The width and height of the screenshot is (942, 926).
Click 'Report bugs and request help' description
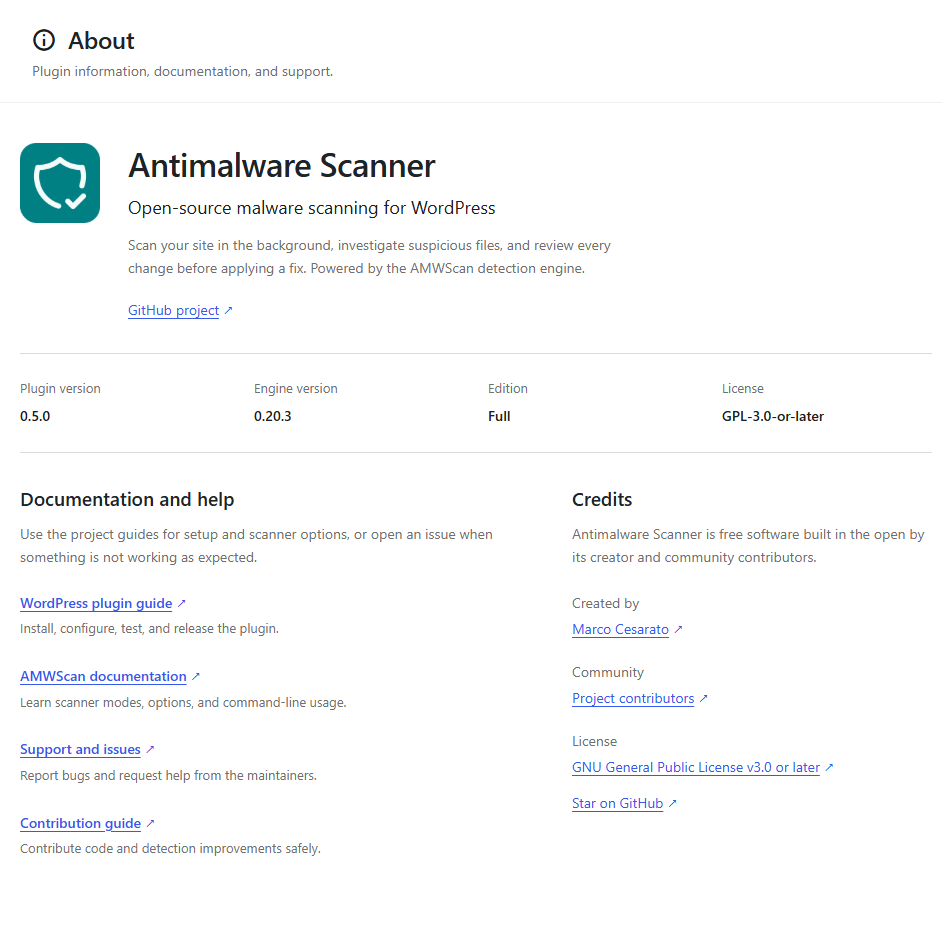click(168, 775)
